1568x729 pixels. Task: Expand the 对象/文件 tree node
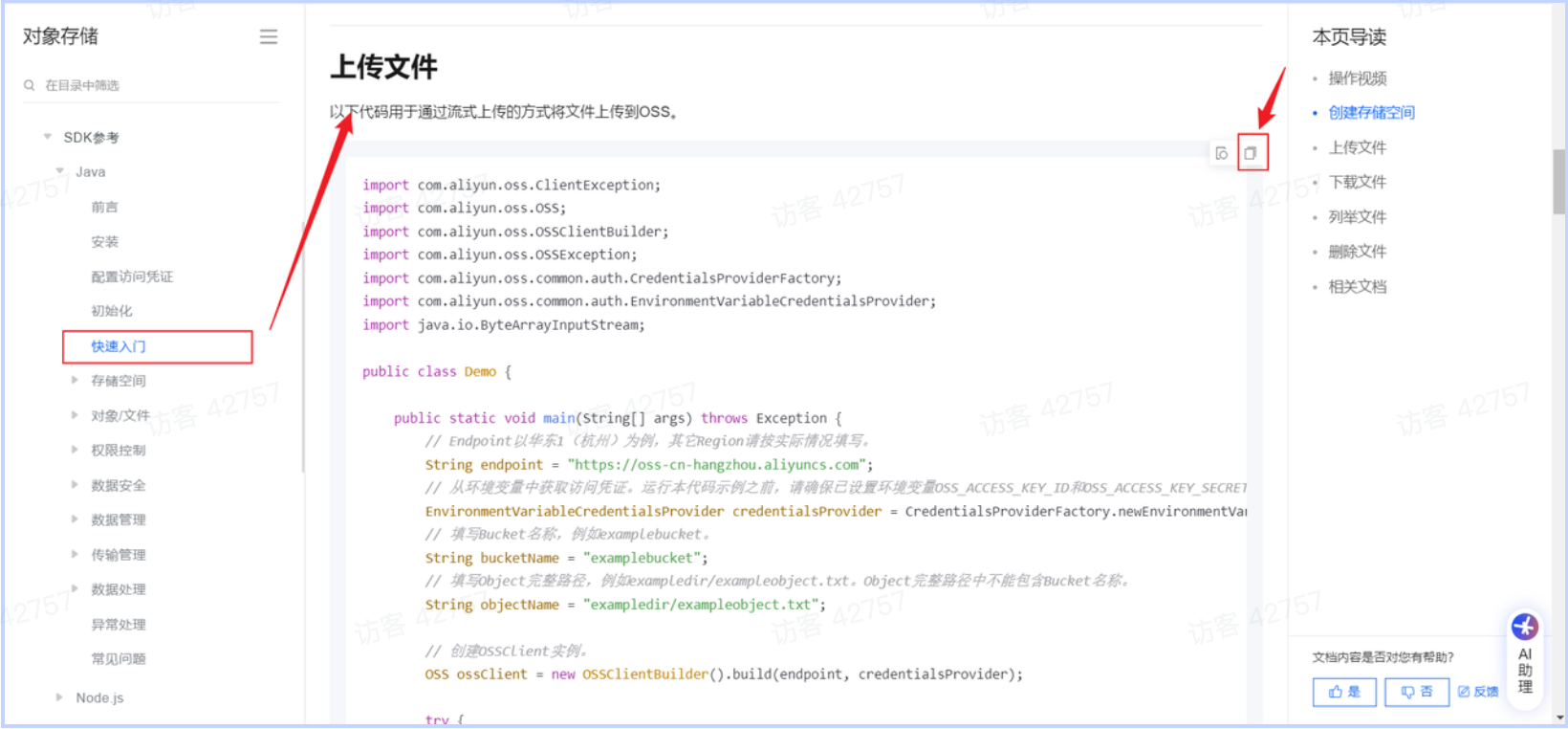[75, 415]
